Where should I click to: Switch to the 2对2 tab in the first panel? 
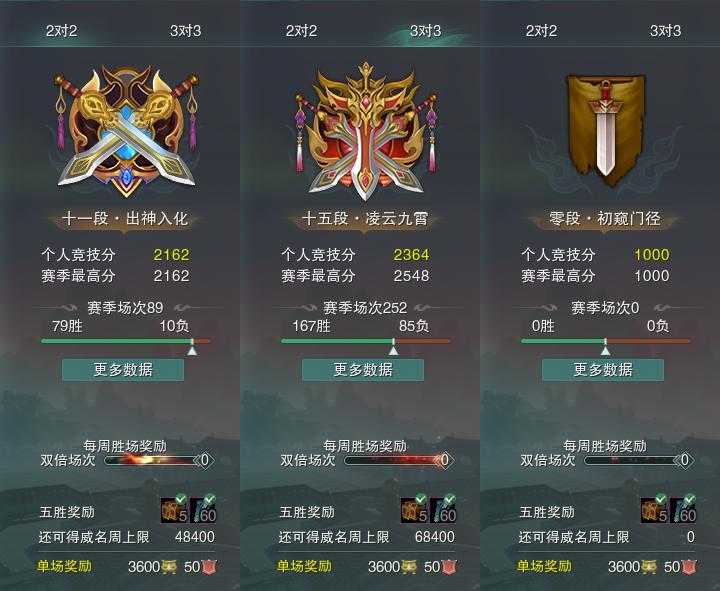click(62, 31)
